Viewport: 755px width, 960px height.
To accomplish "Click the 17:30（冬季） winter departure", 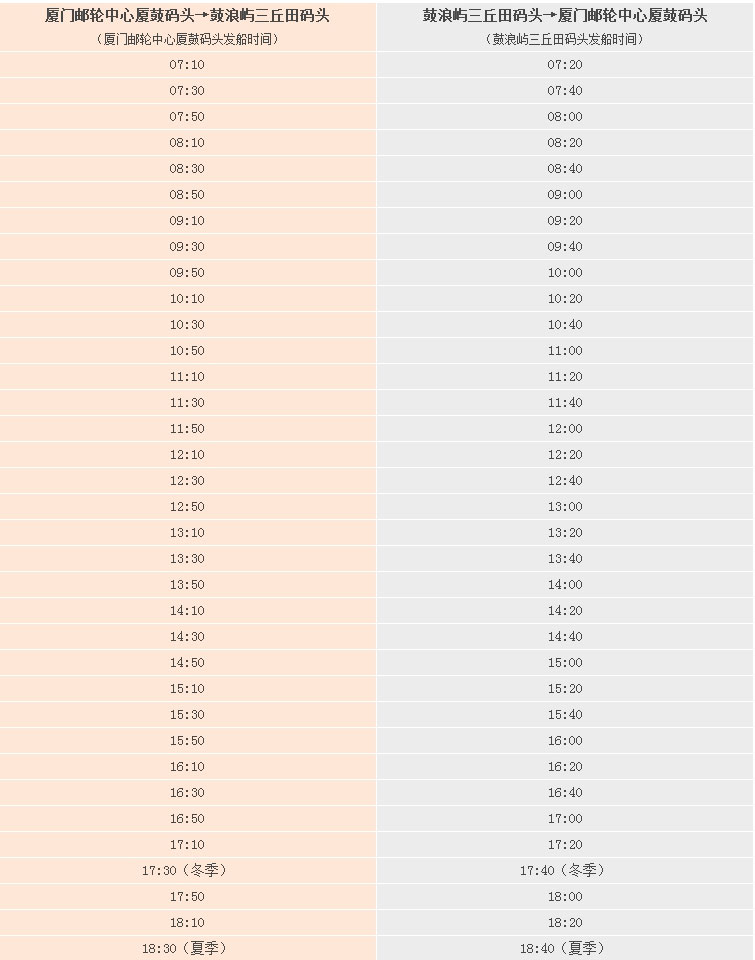I will pyautogui.click(x=187, y=871).
